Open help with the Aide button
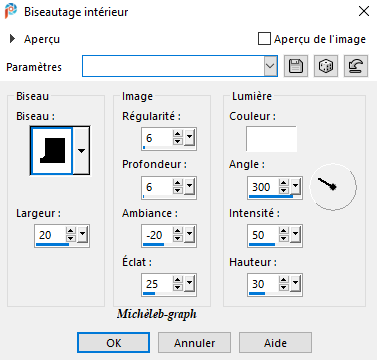 [275, 342]
